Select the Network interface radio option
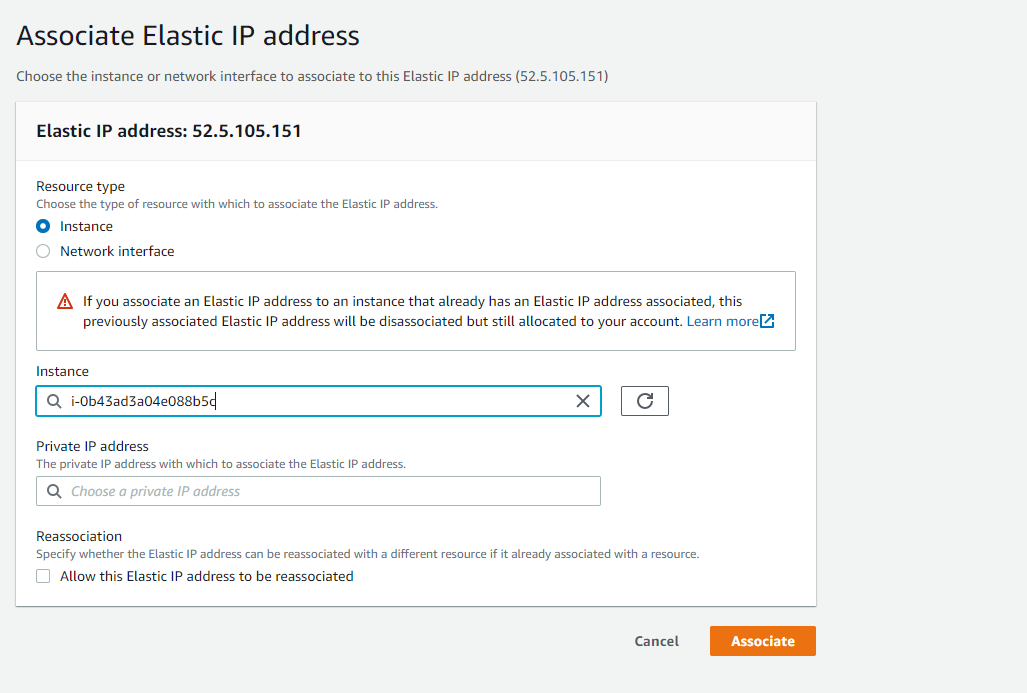The width and height of the screenshot is (1027, 693). 43,251
